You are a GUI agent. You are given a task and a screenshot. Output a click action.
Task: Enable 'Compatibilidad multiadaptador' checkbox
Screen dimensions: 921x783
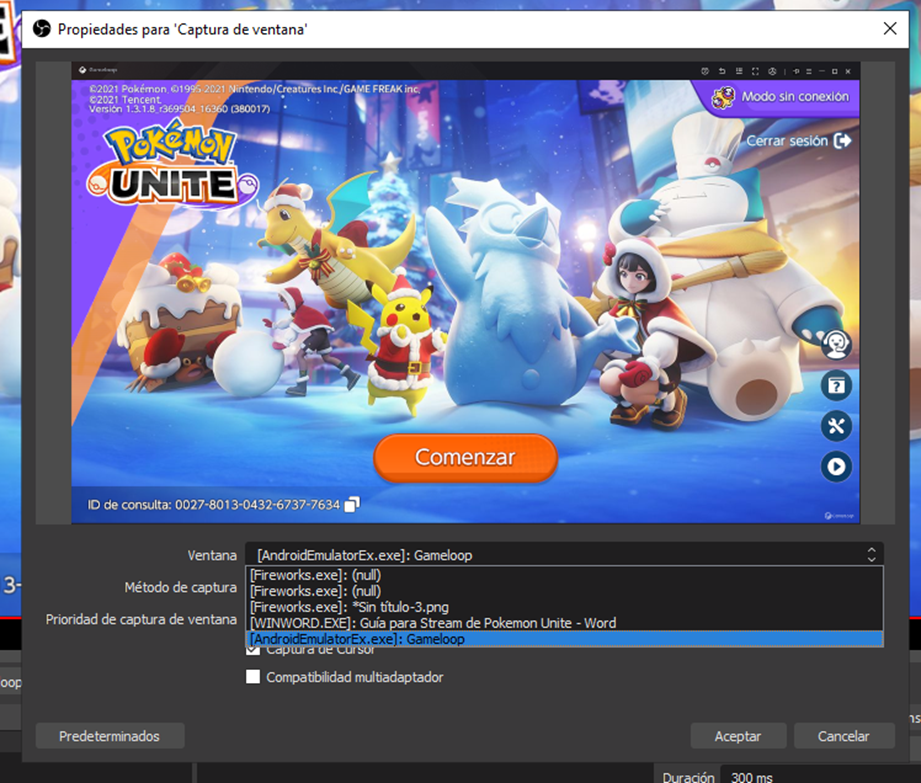coord(253,677)
